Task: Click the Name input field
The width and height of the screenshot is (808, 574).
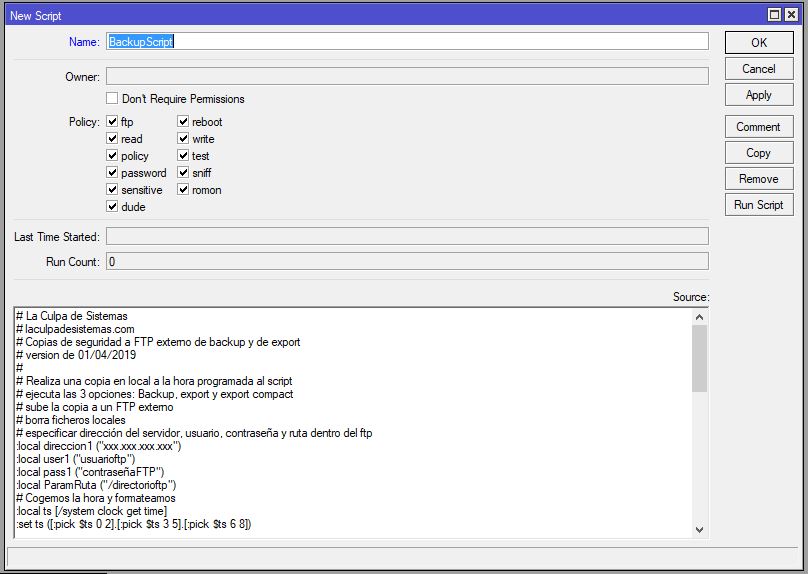Action: point(406,42)
